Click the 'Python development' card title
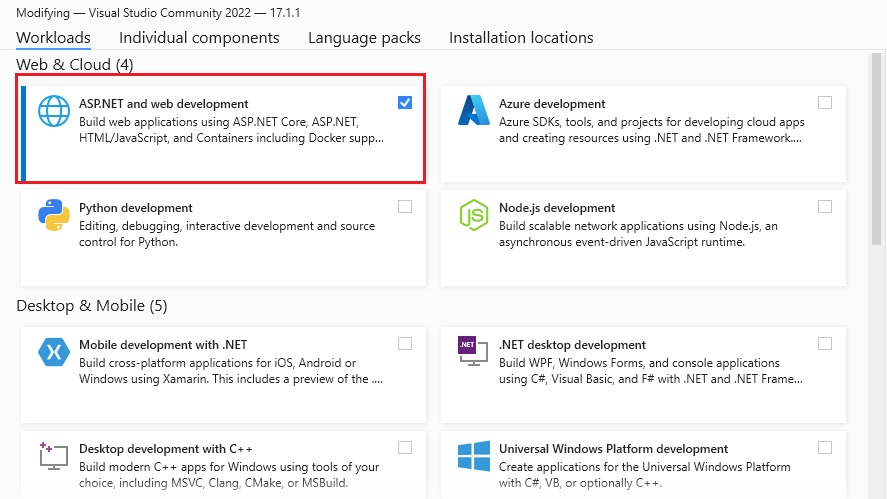The width and height of the screenshot is (887, 499). 136,208
